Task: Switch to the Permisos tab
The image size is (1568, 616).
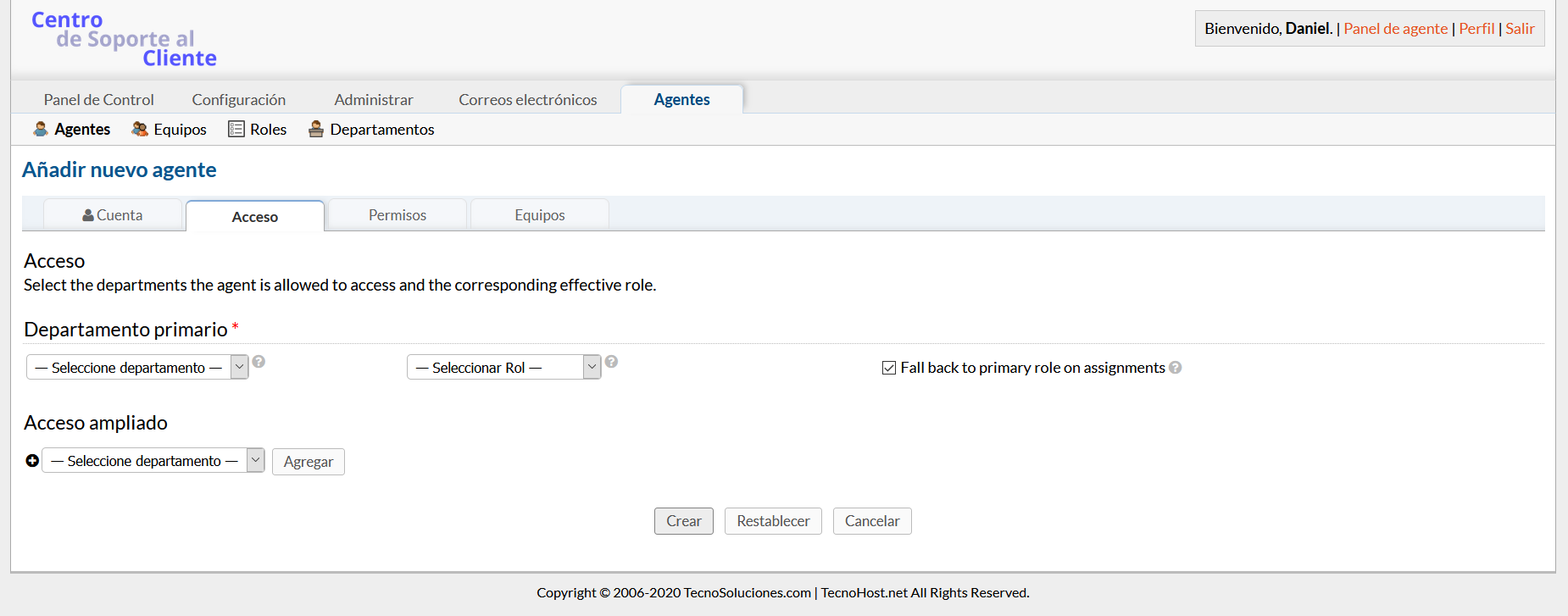Action: [x=398, y=215]
